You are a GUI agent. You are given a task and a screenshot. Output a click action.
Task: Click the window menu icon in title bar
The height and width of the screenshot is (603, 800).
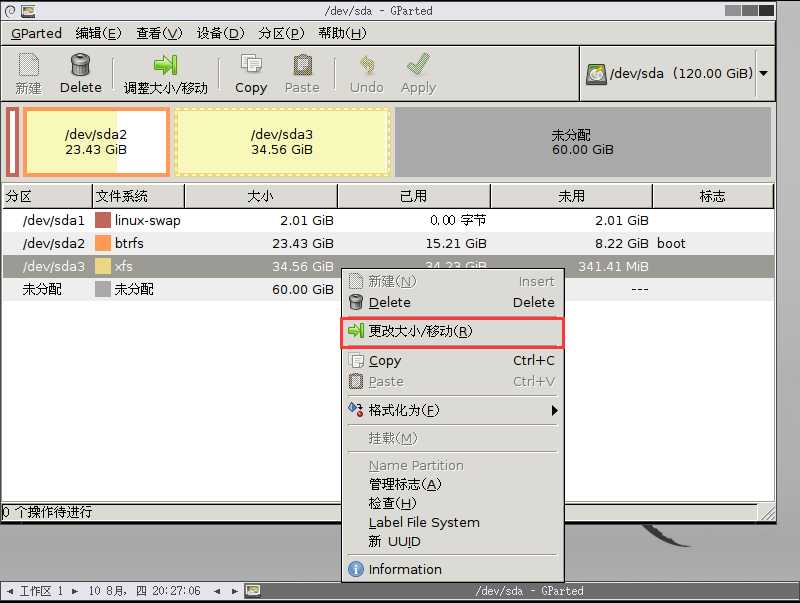[28, 11]
